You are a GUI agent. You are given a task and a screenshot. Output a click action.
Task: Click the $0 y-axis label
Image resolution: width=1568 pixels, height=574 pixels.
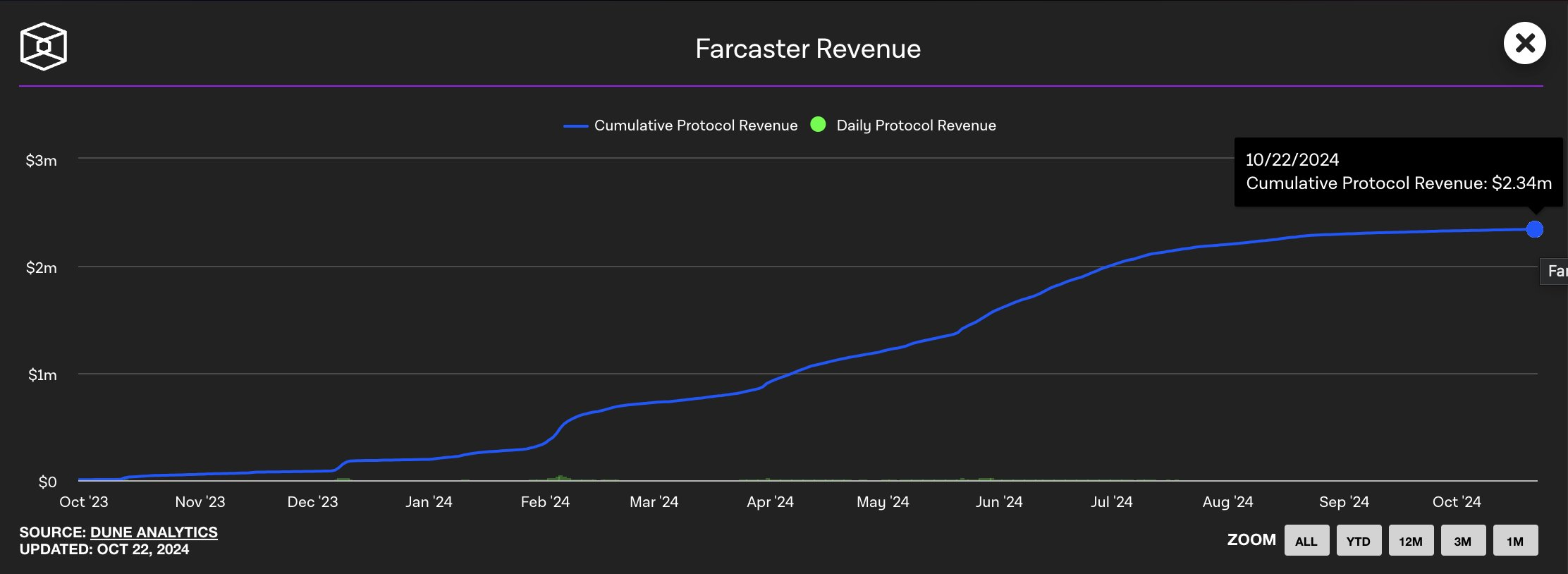47,482
